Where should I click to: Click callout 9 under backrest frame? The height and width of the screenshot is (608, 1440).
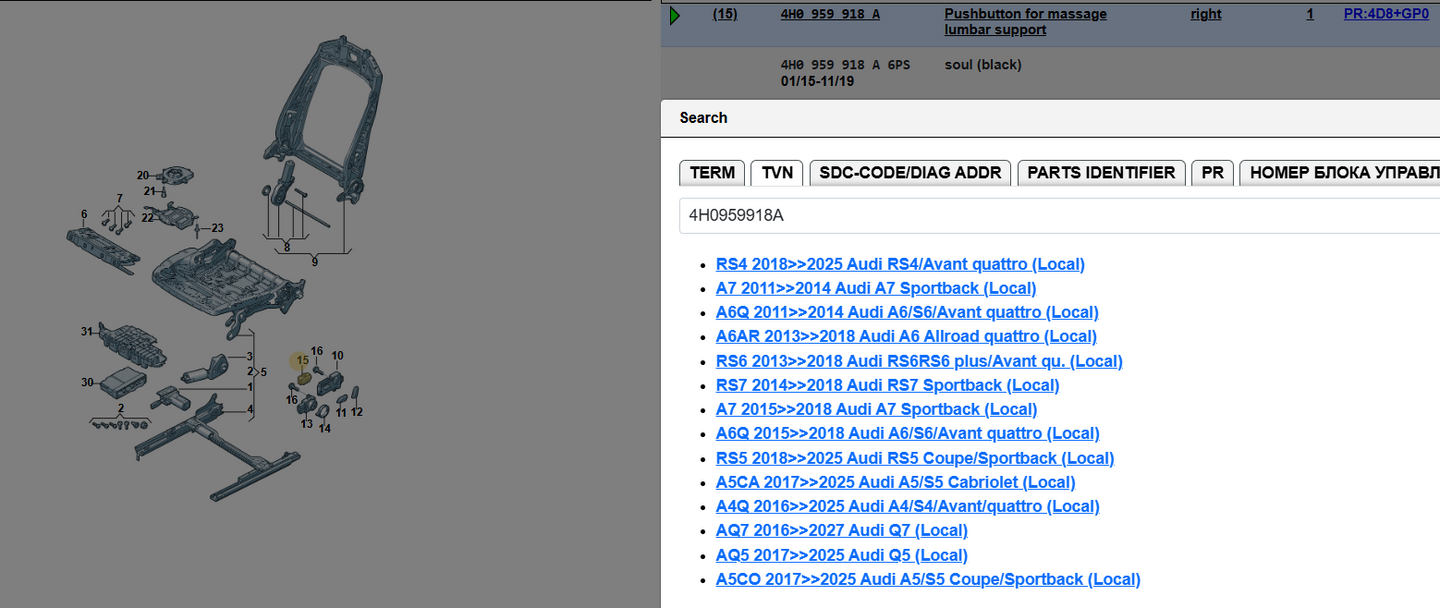(314, 262)
